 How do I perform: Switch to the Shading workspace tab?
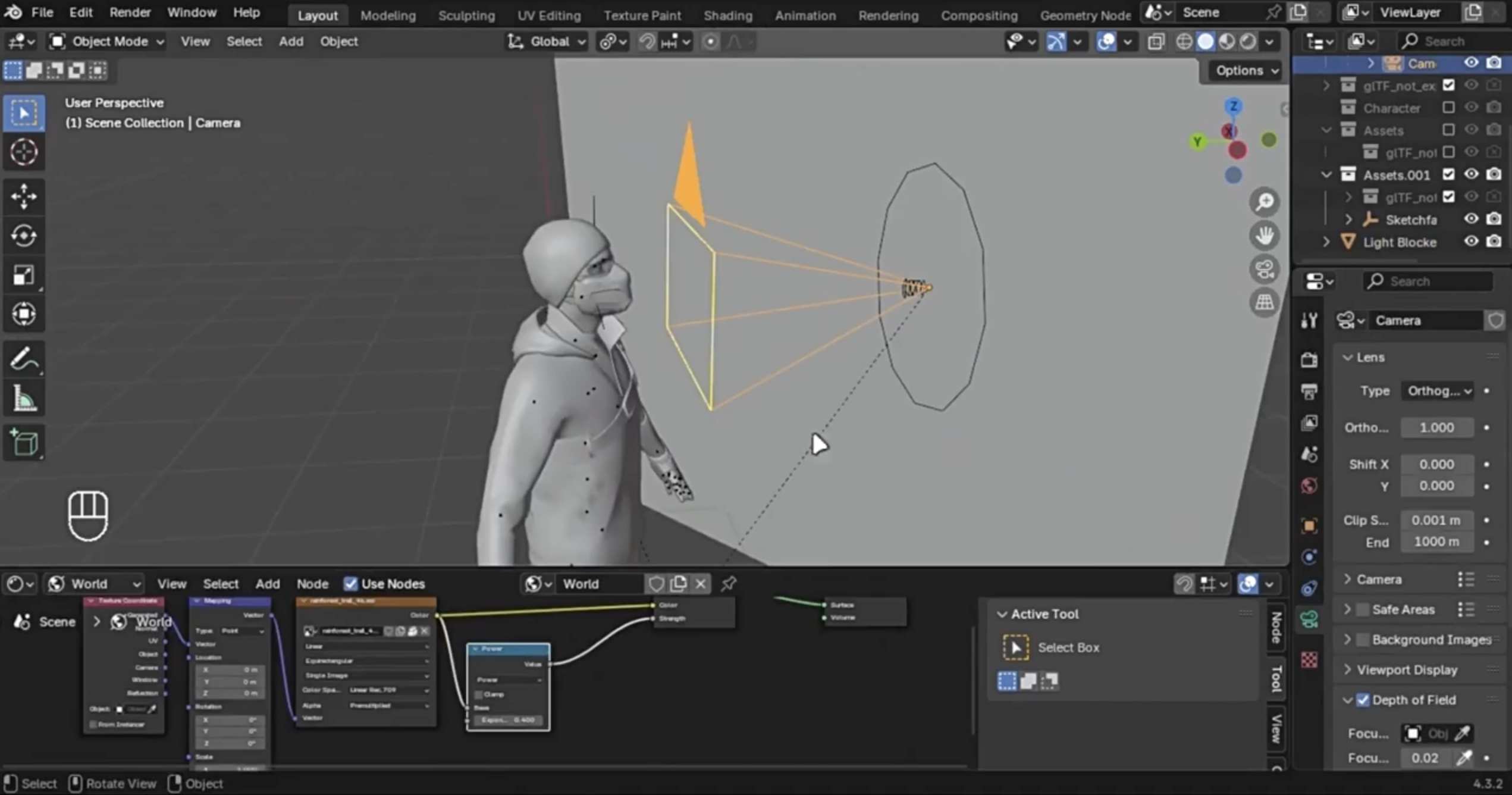click(727, 15)
